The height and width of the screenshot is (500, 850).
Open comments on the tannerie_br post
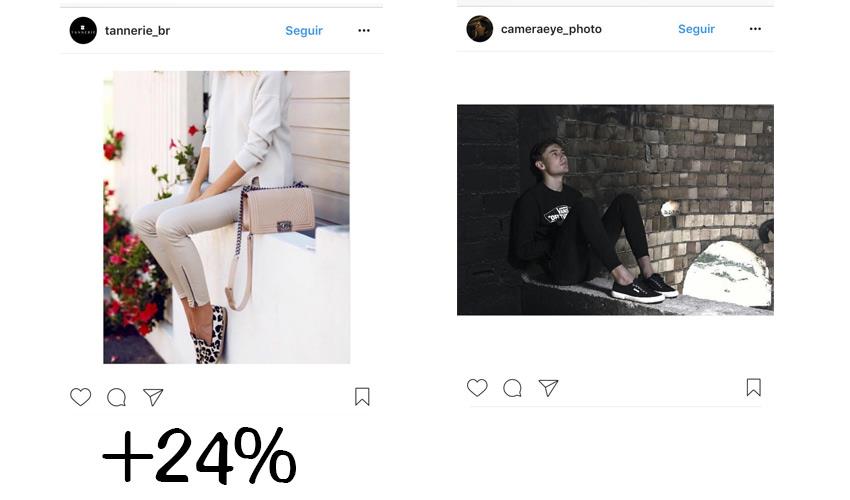[117, 397]
